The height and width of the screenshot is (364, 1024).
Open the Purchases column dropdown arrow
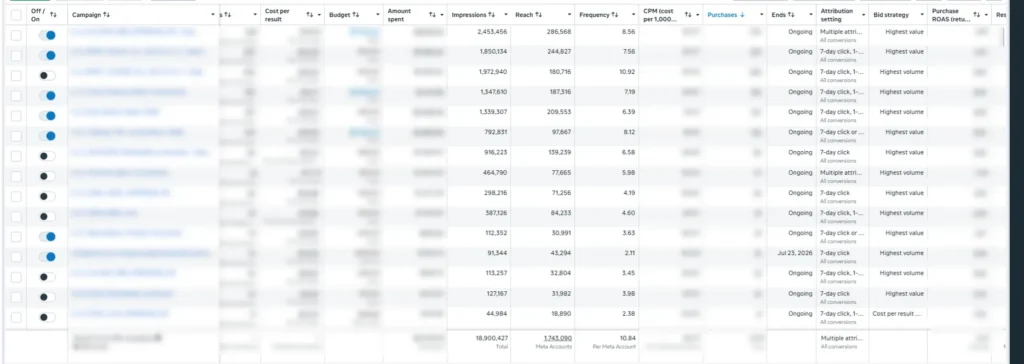[762, 14]
